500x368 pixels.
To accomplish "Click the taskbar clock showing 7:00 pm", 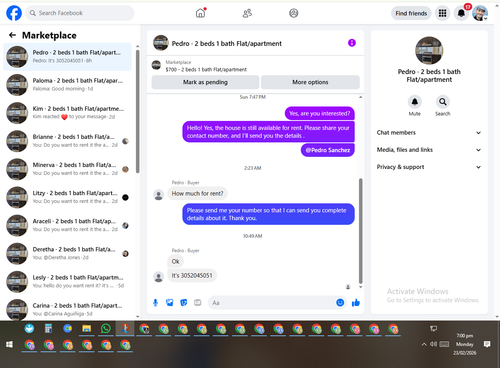I will 465,344.
